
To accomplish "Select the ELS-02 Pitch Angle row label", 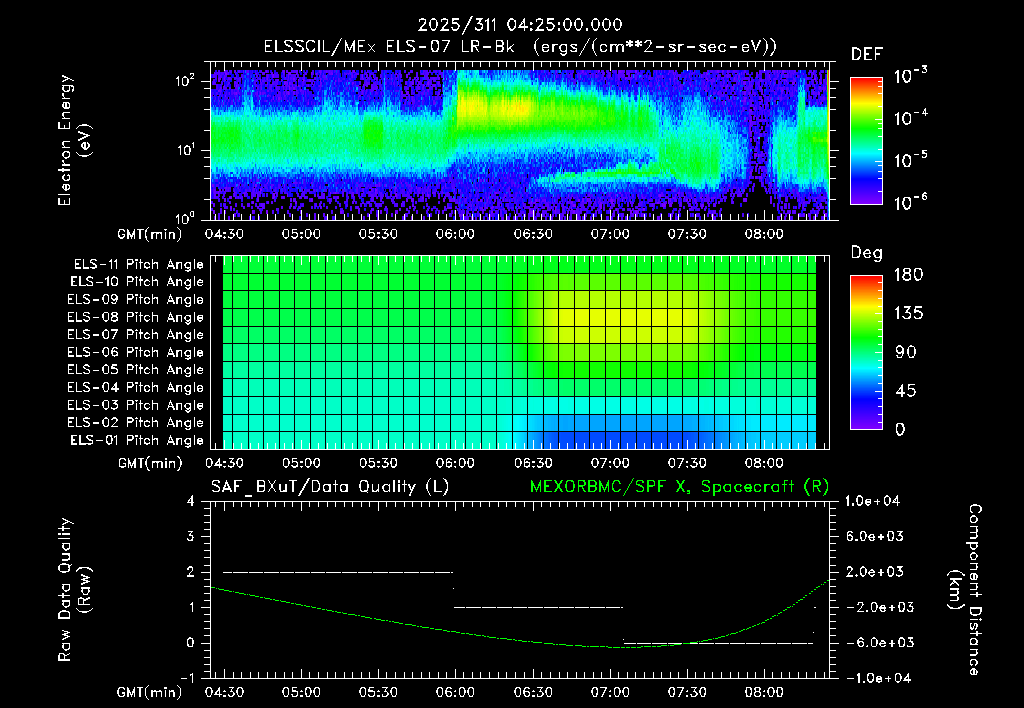I will tap(136, 423).
